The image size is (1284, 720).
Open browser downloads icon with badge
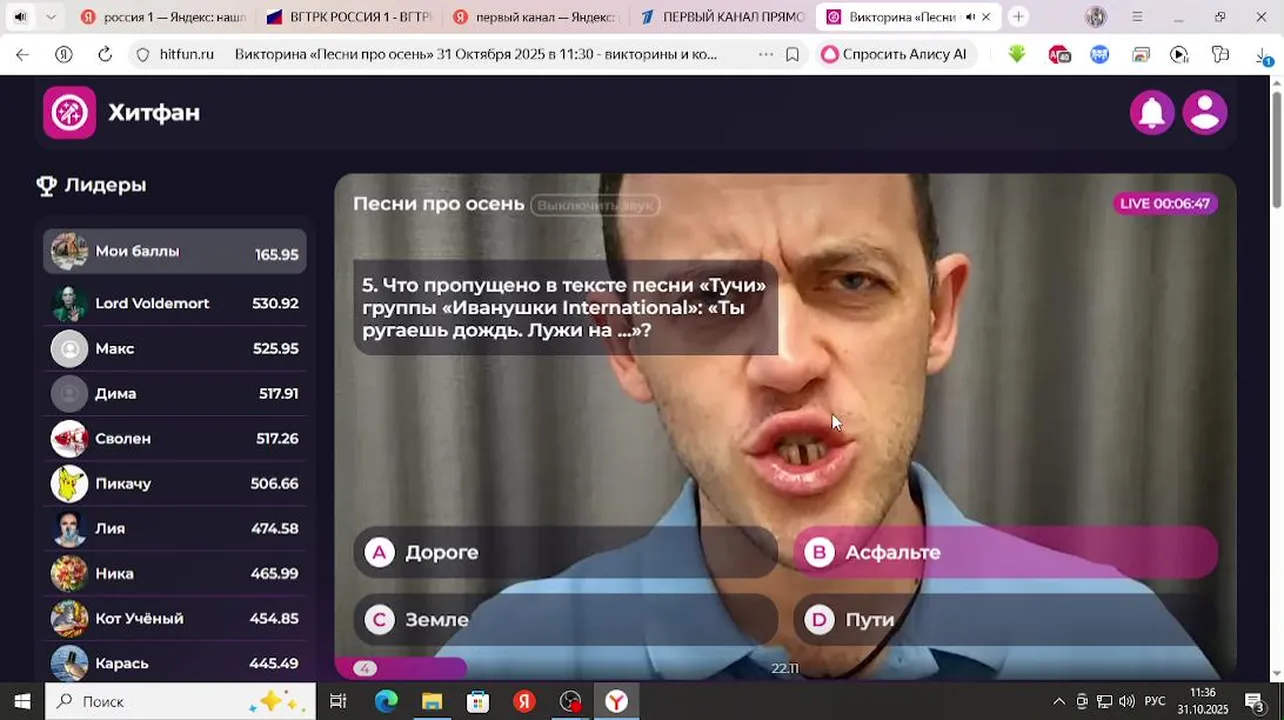(1263, 56)
